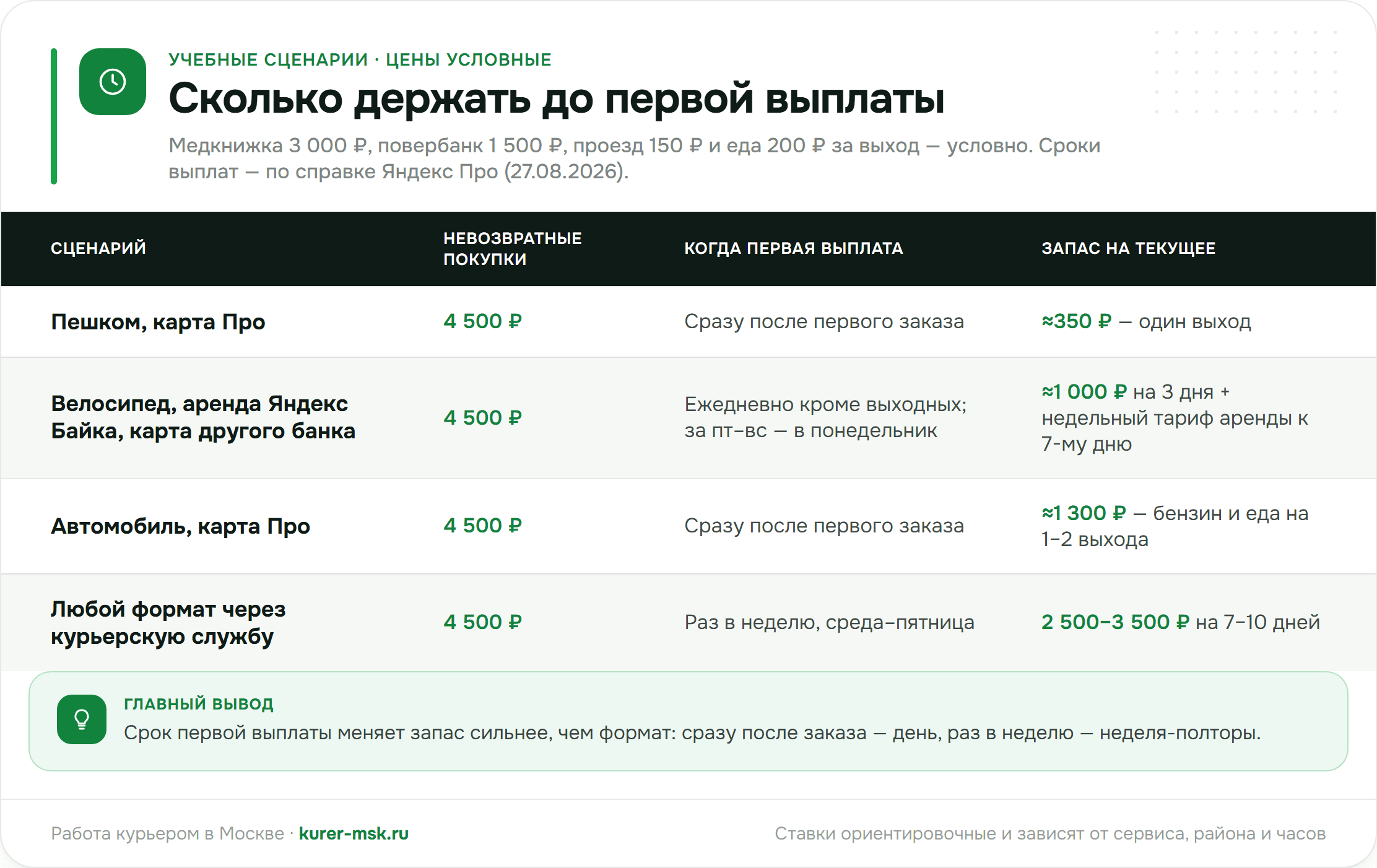Click the title 'Сколько держать до первой выплаты'
The height and width of the screenshot is (868, 1377).
click(x=556, y=98)
